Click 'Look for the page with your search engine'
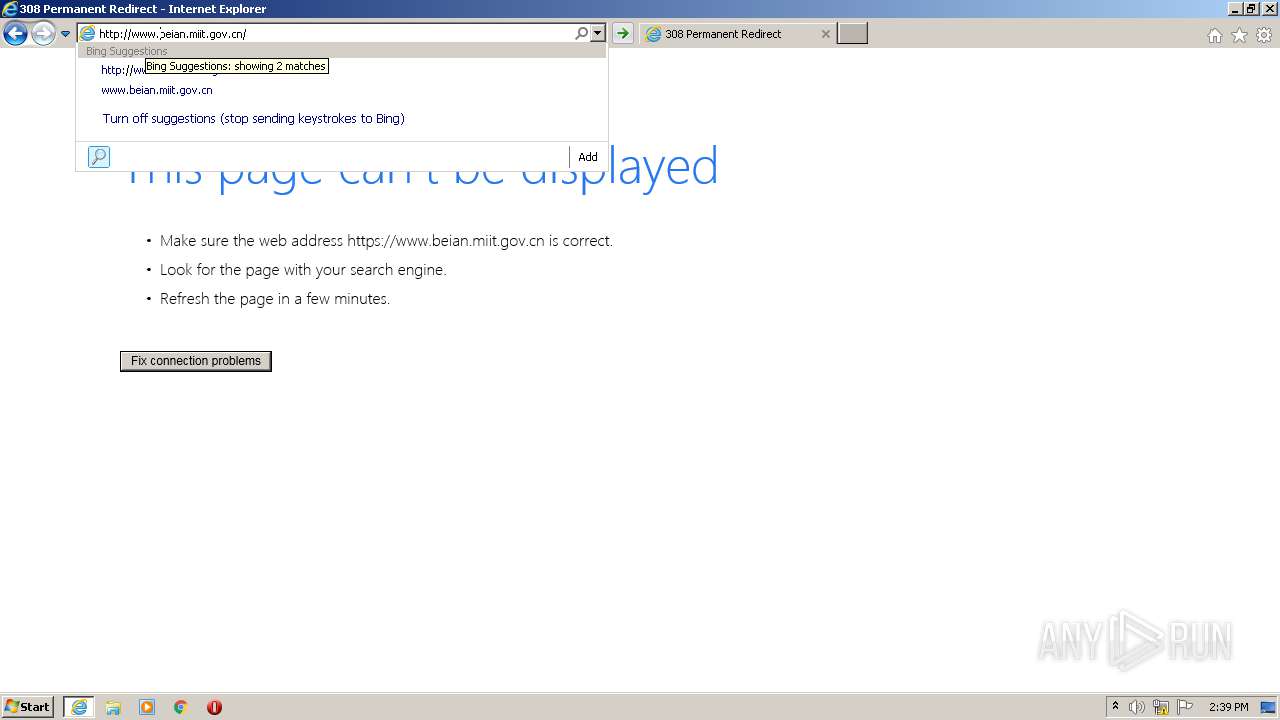This screenshot has height=720, width=1280. coord(303,270)
